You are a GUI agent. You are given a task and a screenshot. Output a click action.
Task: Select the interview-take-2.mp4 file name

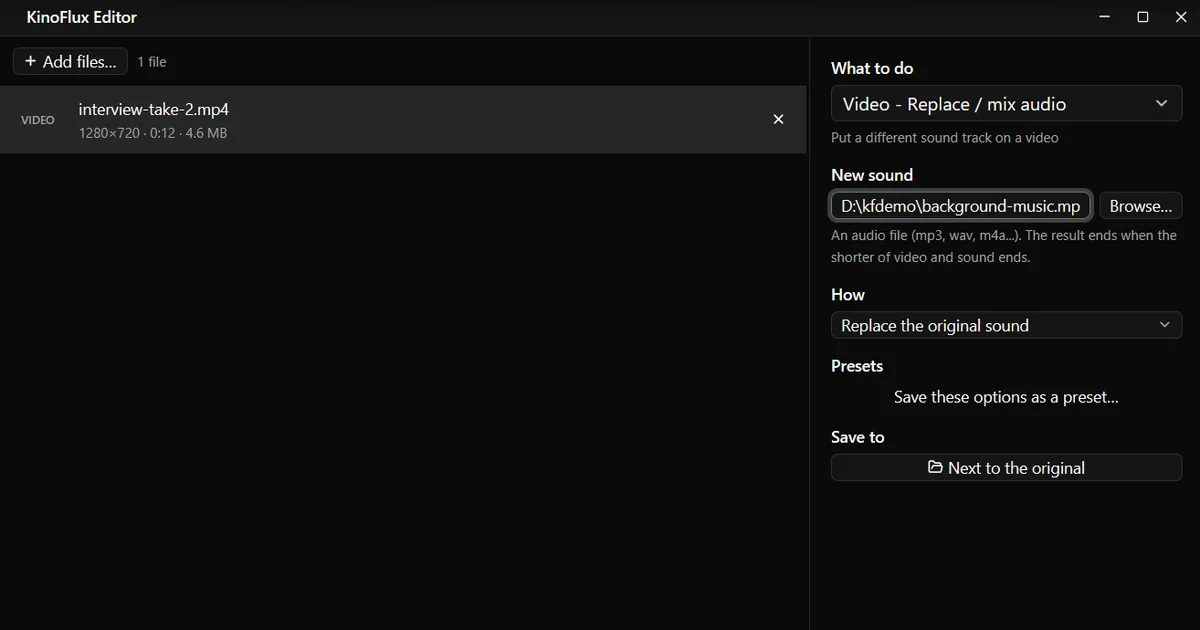(154, 109)
